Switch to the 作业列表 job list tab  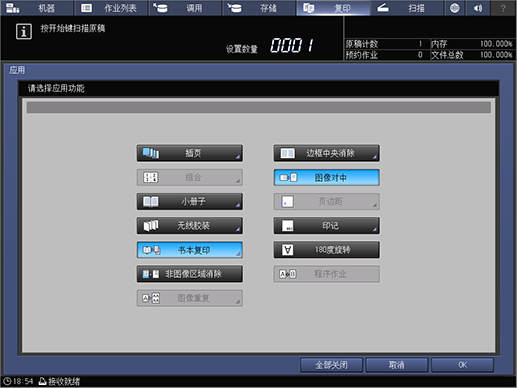click(111, 8)
